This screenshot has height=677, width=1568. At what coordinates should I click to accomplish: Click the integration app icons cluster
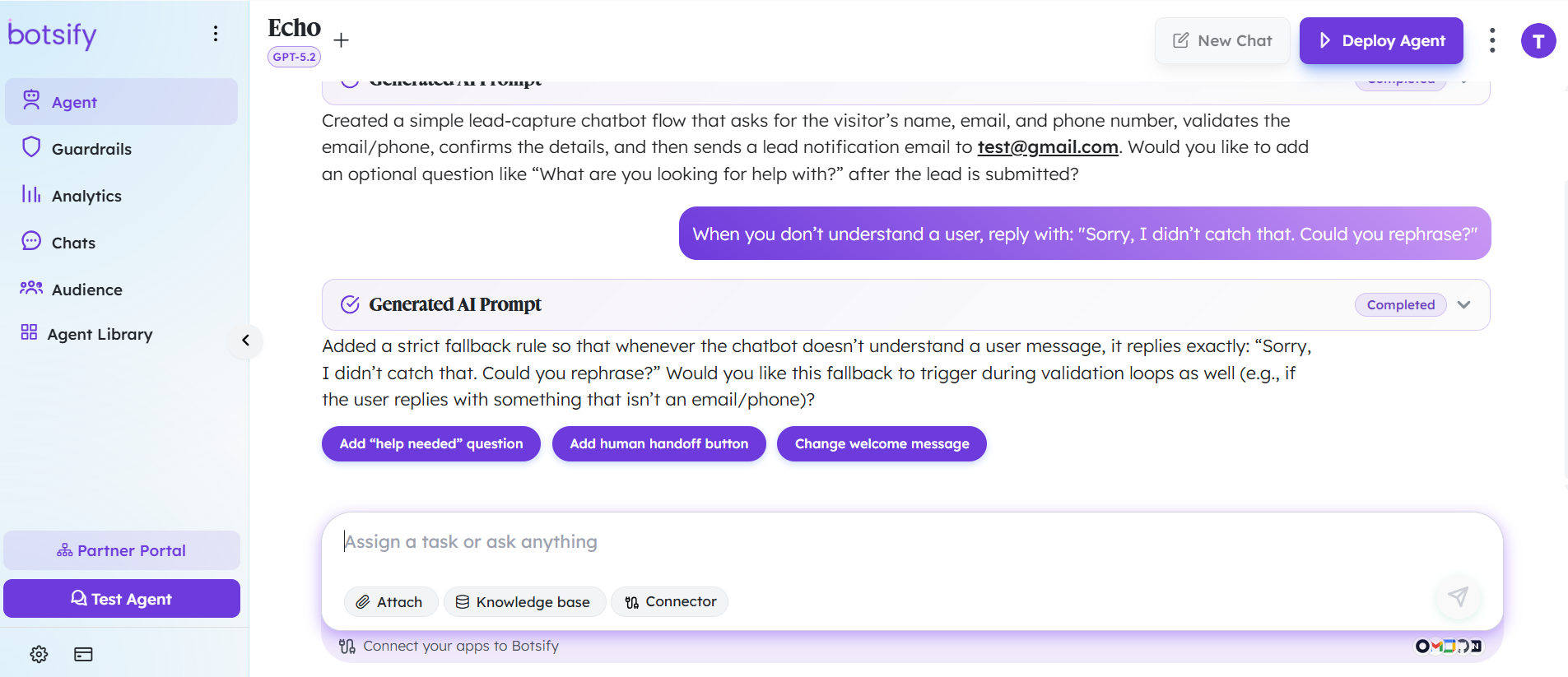point(1448,646)
